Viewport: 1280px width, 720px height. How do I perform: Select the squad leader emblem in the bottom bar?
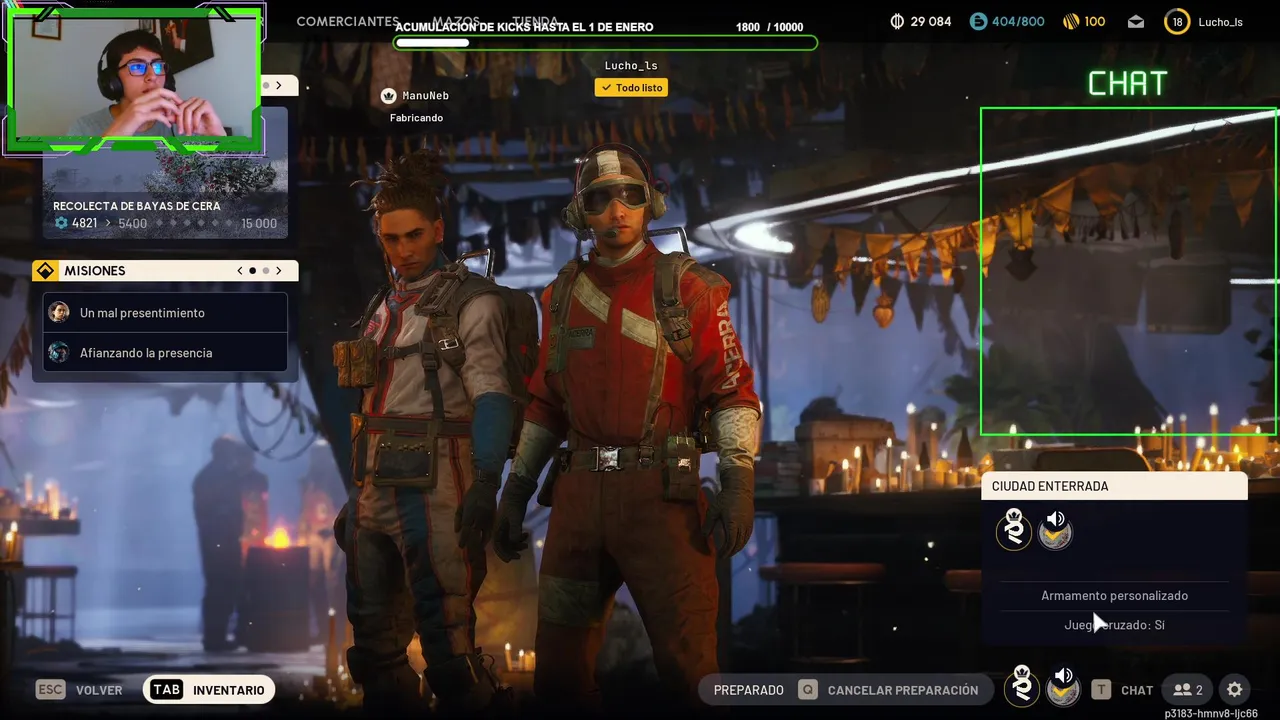pyautogui.click(x=1022, y=687)
